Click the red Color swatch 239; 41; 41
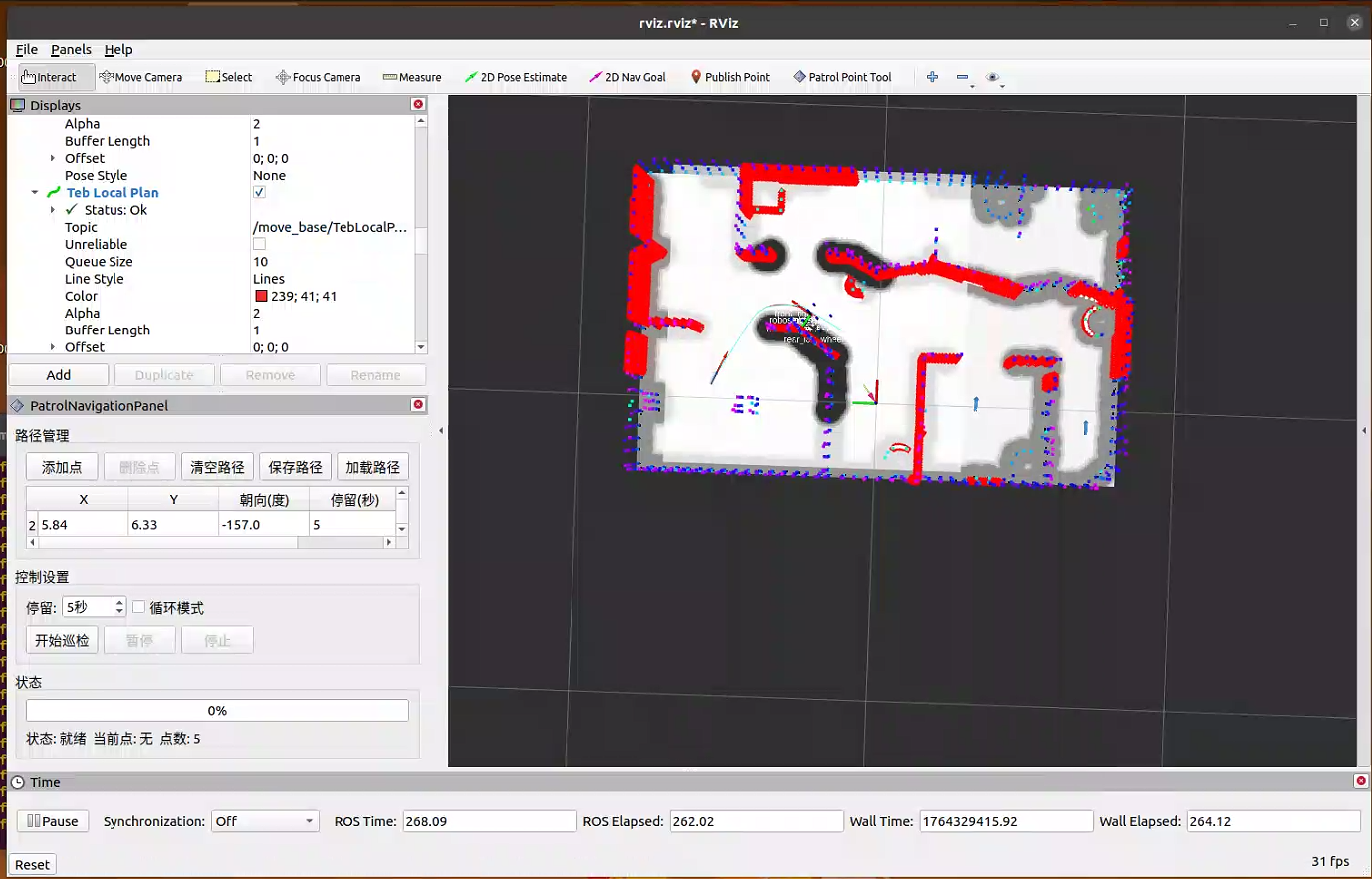 pos(261,296)
